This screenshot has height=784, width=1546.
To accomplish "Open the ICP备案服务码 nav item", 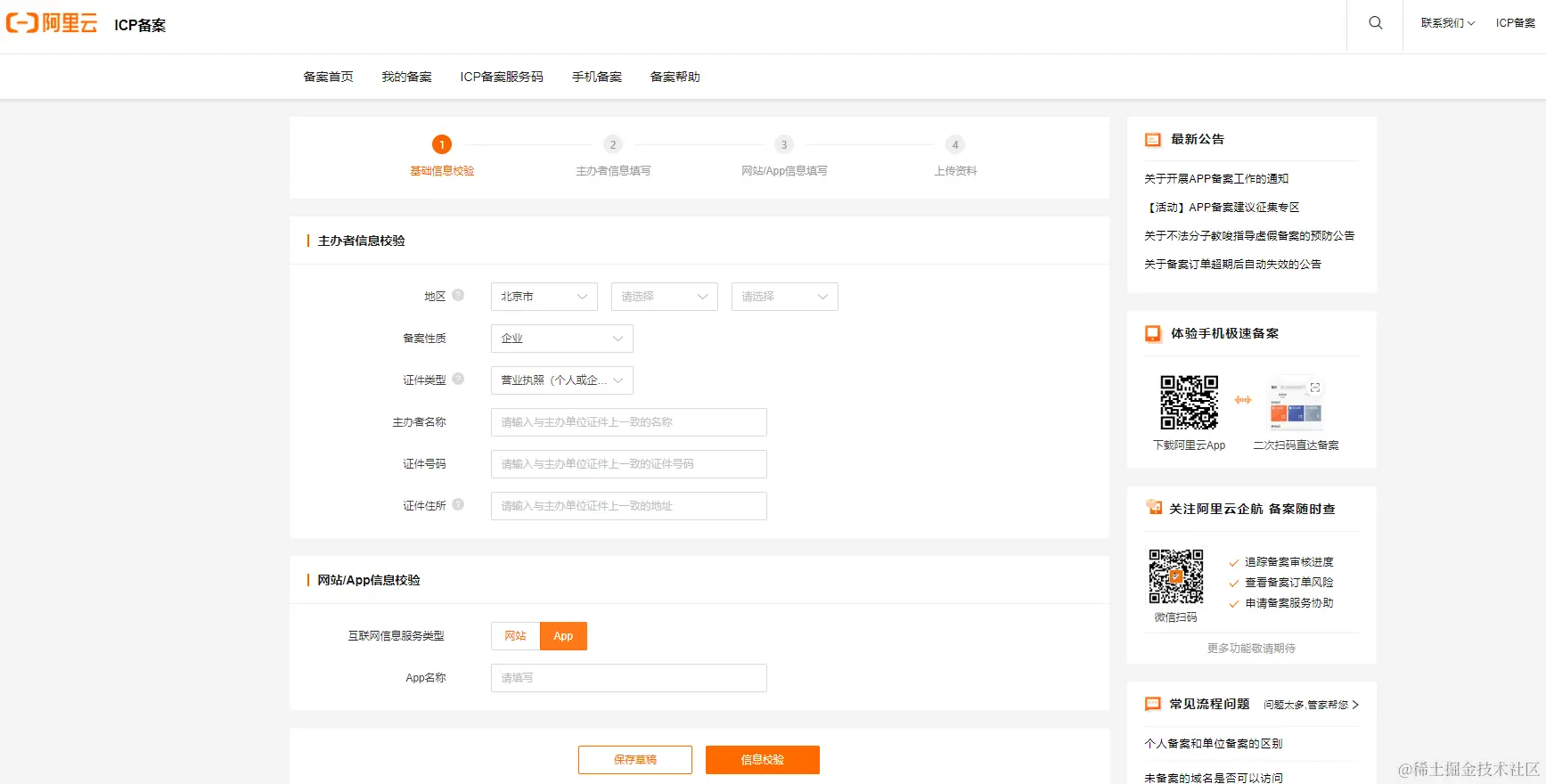I will (x=502, y=77).
